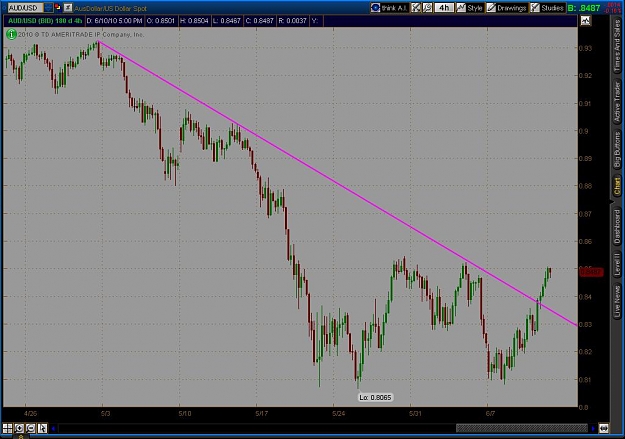The image size is (625, 439).
Task: Click the 0.93 price axis label
Action: coord(585,48)
